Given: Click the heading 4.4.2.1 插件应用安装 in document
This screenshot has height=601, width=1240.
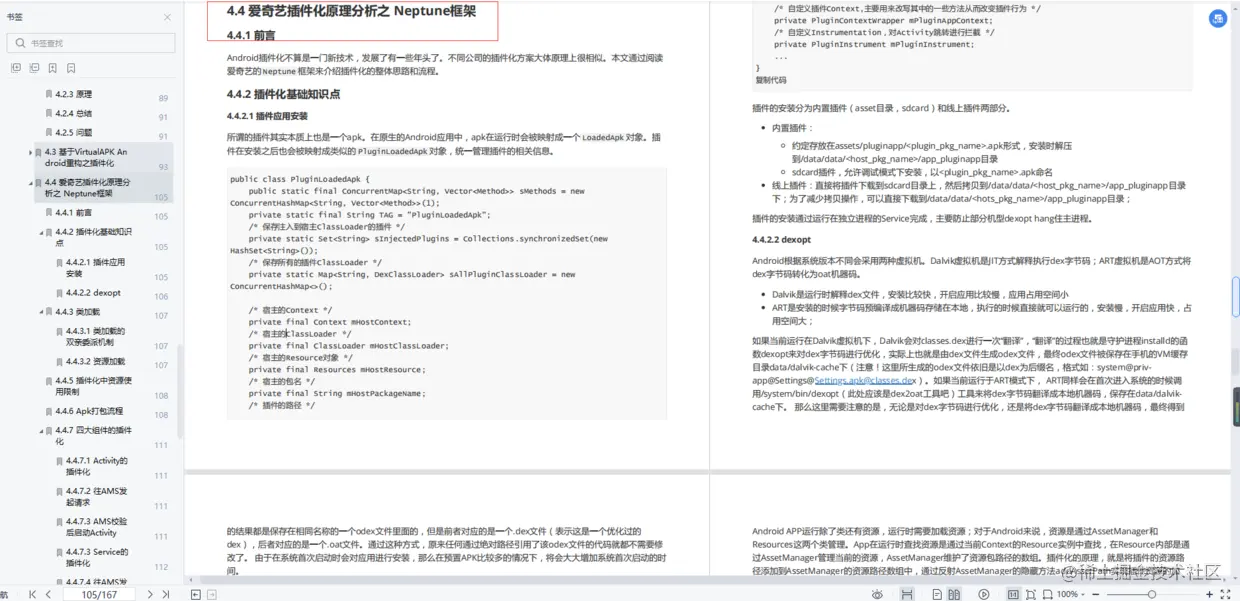Looking at the screenshot, I should [x=267, y=116].
